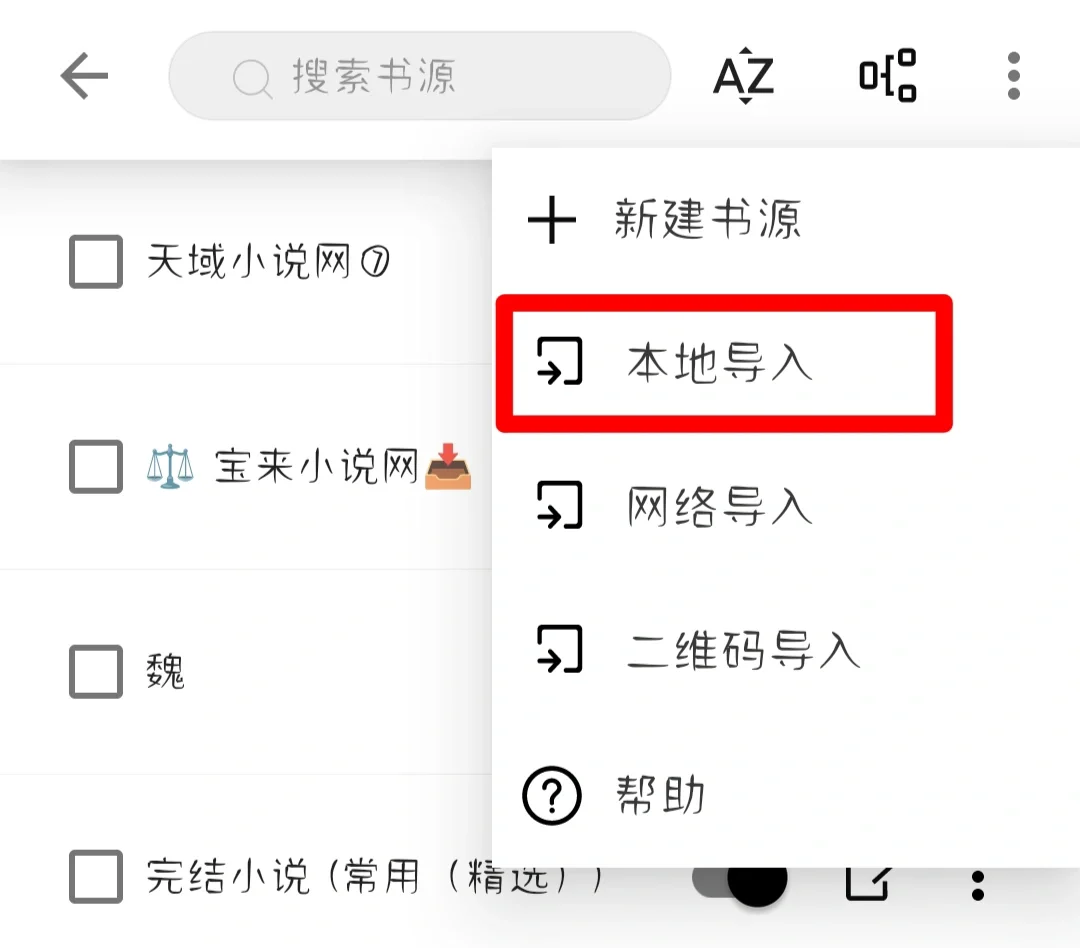
Task: Click the question mark help icon
Action: coord(552,795)
